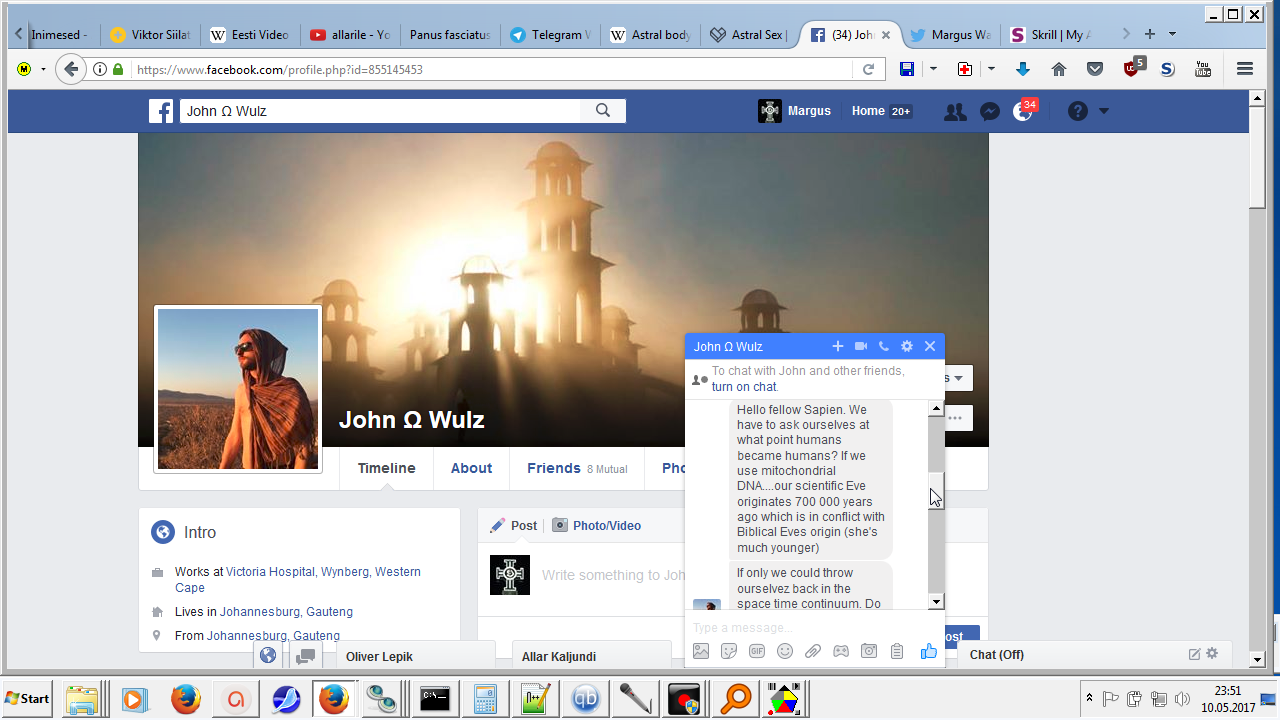The image size is (1280, 720).
Task: Expand the Facebook account dropdown arrow
Action: tap(1104, 112)
